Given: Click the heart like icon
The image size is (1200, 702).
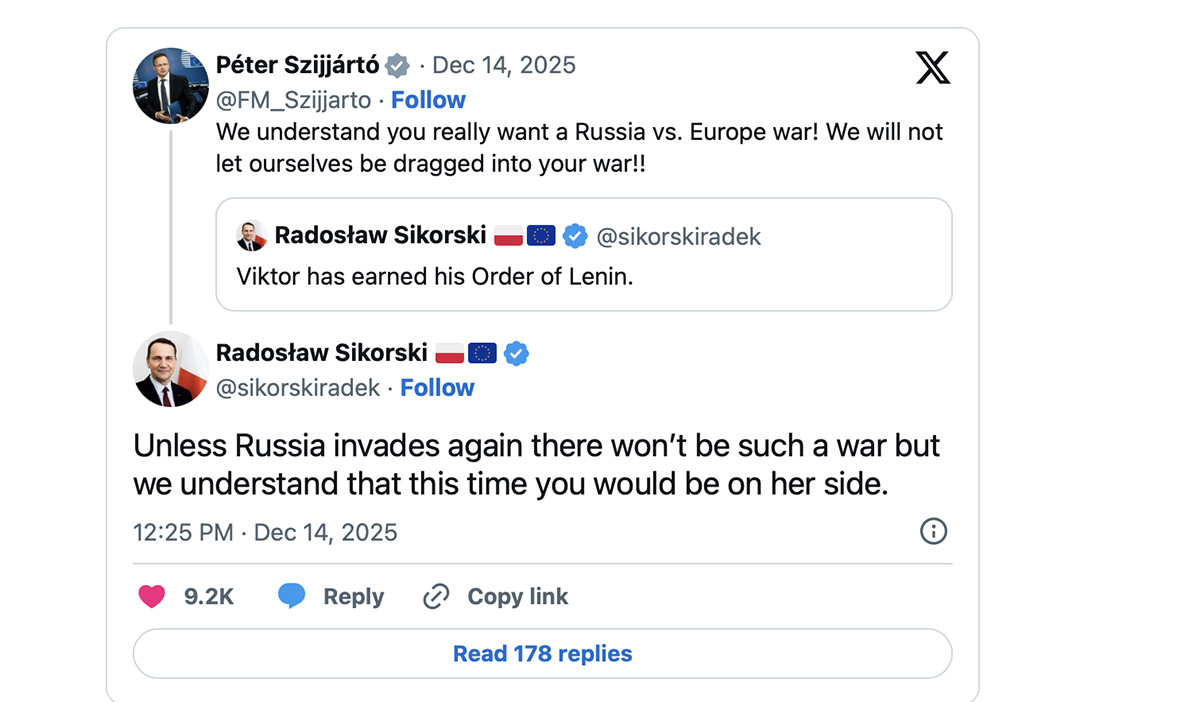Looking at the screenshot, I should pyautogui.click(x=151, y=597).
